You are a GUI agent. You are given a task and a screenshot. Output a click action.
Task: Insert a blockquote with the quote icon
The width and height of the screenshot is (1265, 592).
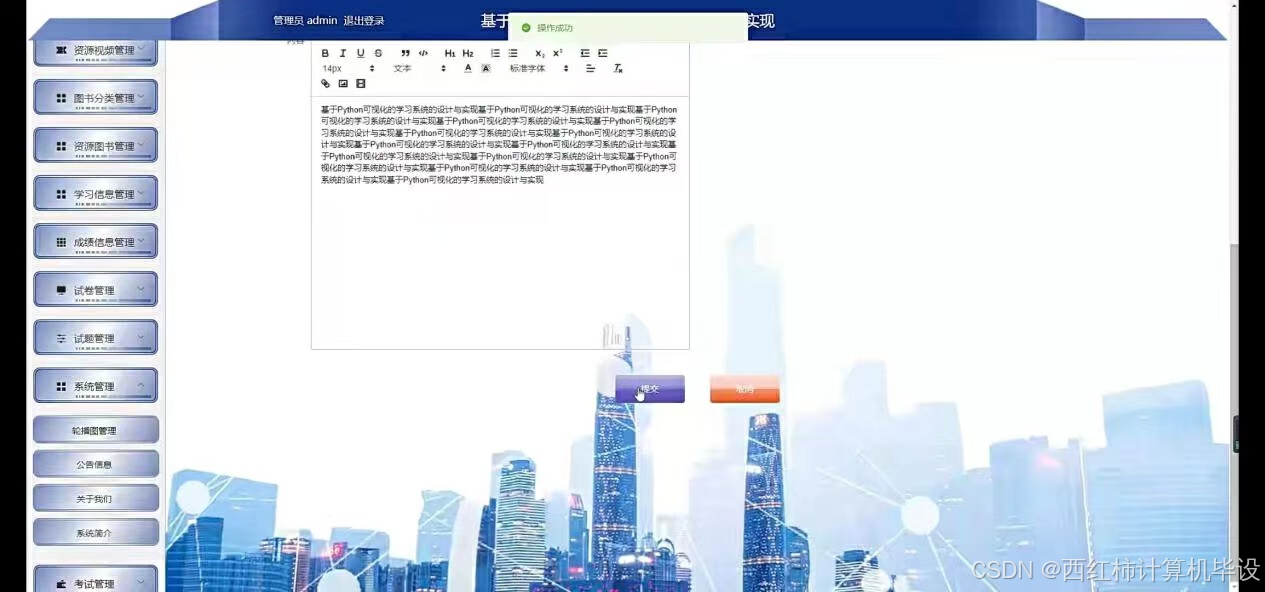[x=405, y=53]
